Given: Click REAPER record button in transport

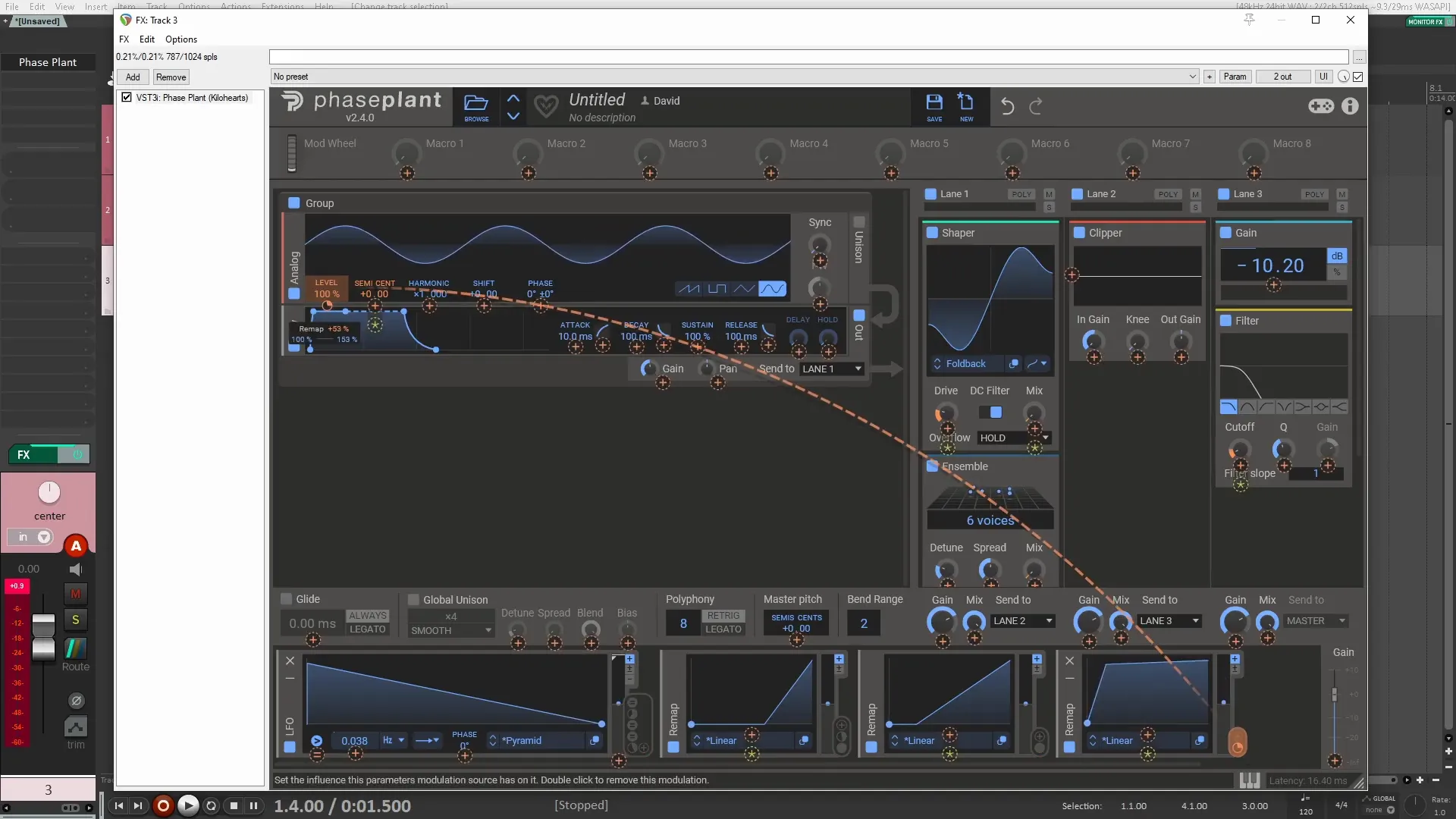Looking at the screenshot, I should [163, 805].
